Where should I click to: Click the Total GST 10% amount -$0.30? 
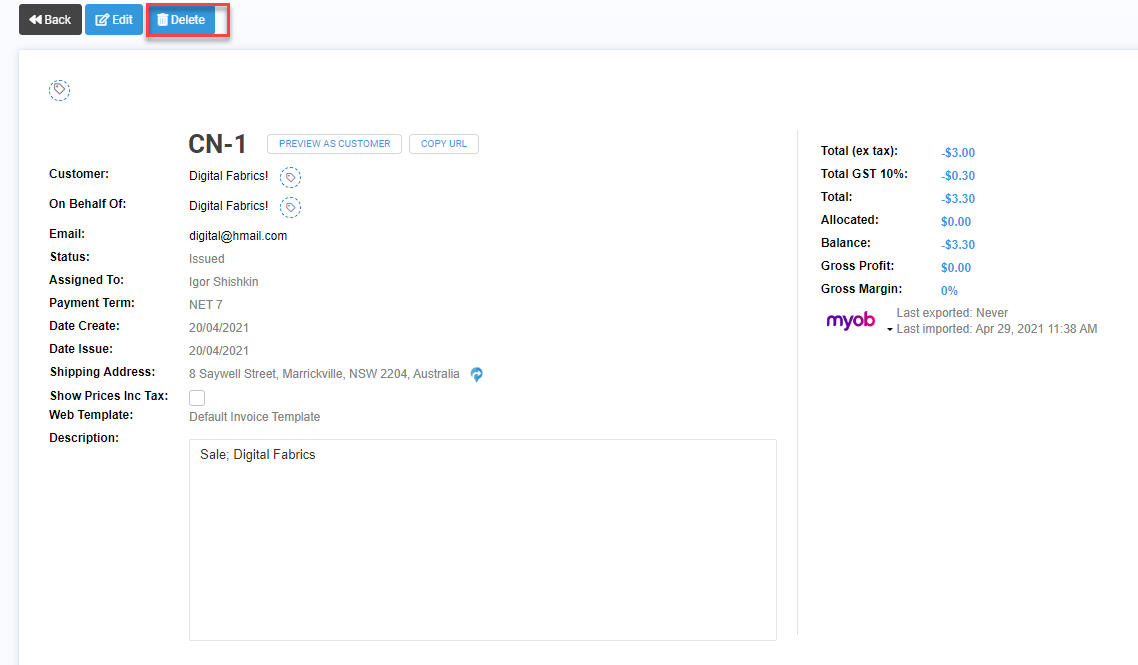(x=958, y=176)
